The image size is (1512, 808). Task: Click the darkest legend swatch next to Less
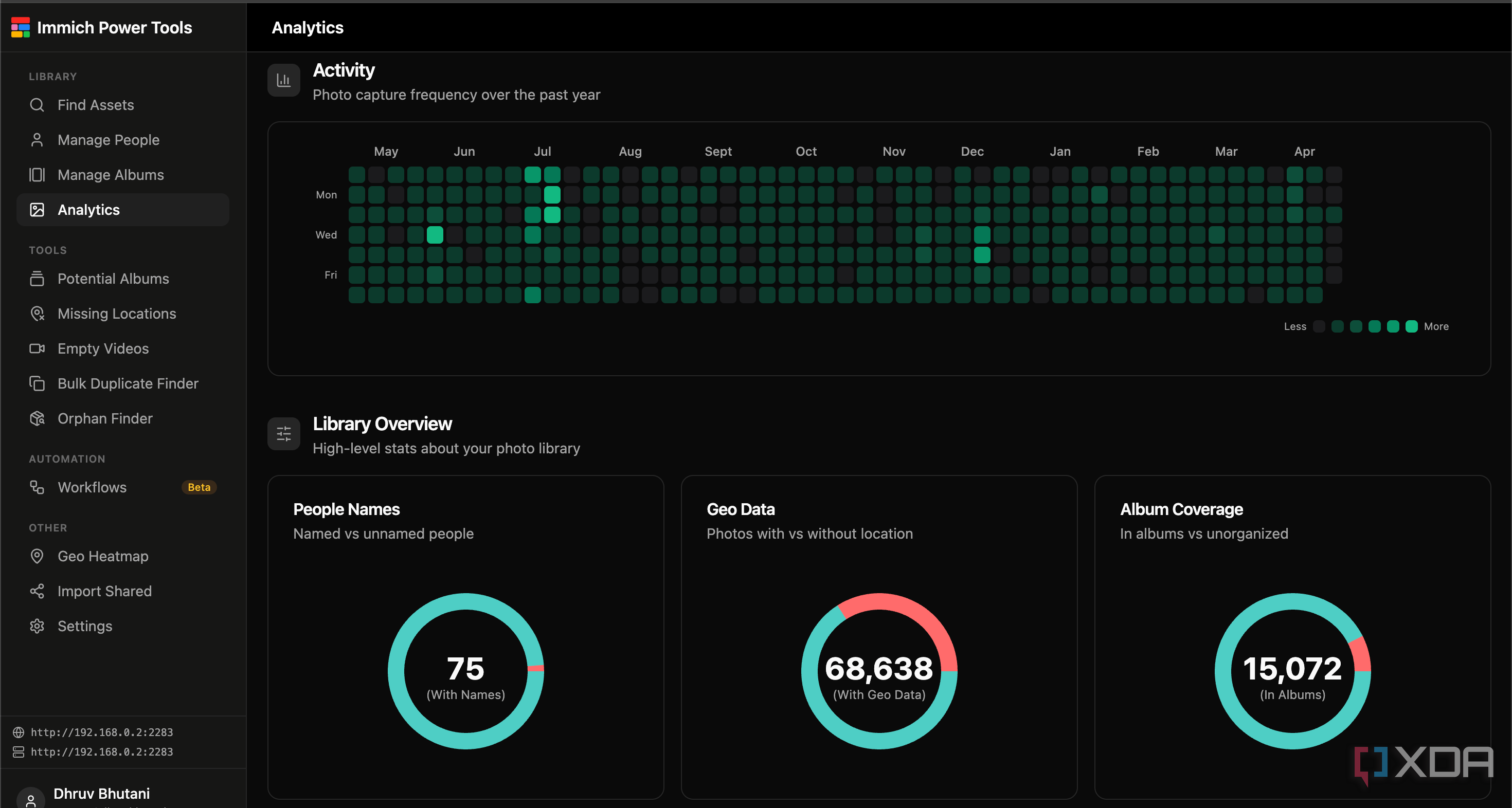(1319, 327)
